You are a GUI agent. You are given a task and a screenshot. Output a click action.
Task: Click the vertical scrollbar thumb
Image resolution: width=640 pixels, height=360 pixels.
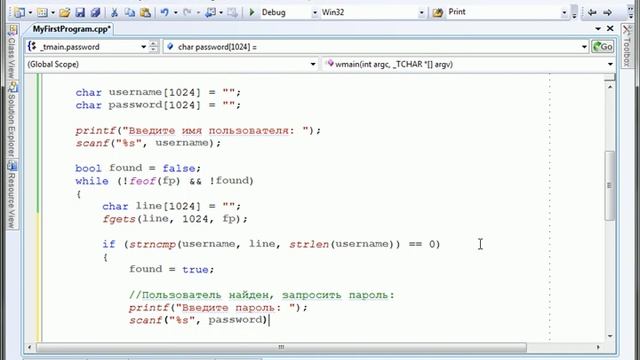pos(610,186)
